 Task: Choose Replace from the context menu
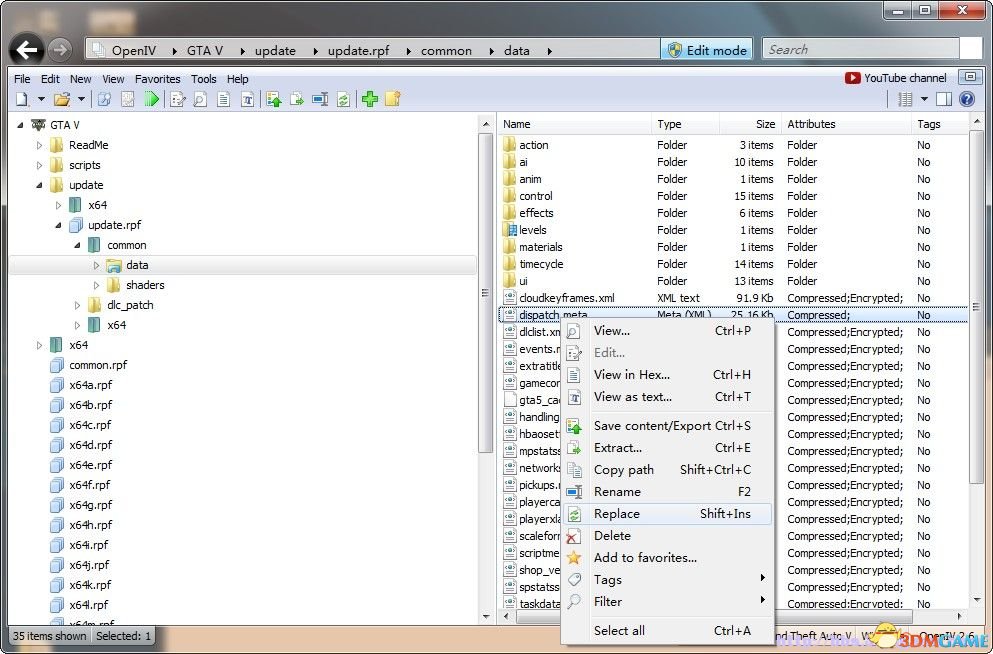coord(667,514)
